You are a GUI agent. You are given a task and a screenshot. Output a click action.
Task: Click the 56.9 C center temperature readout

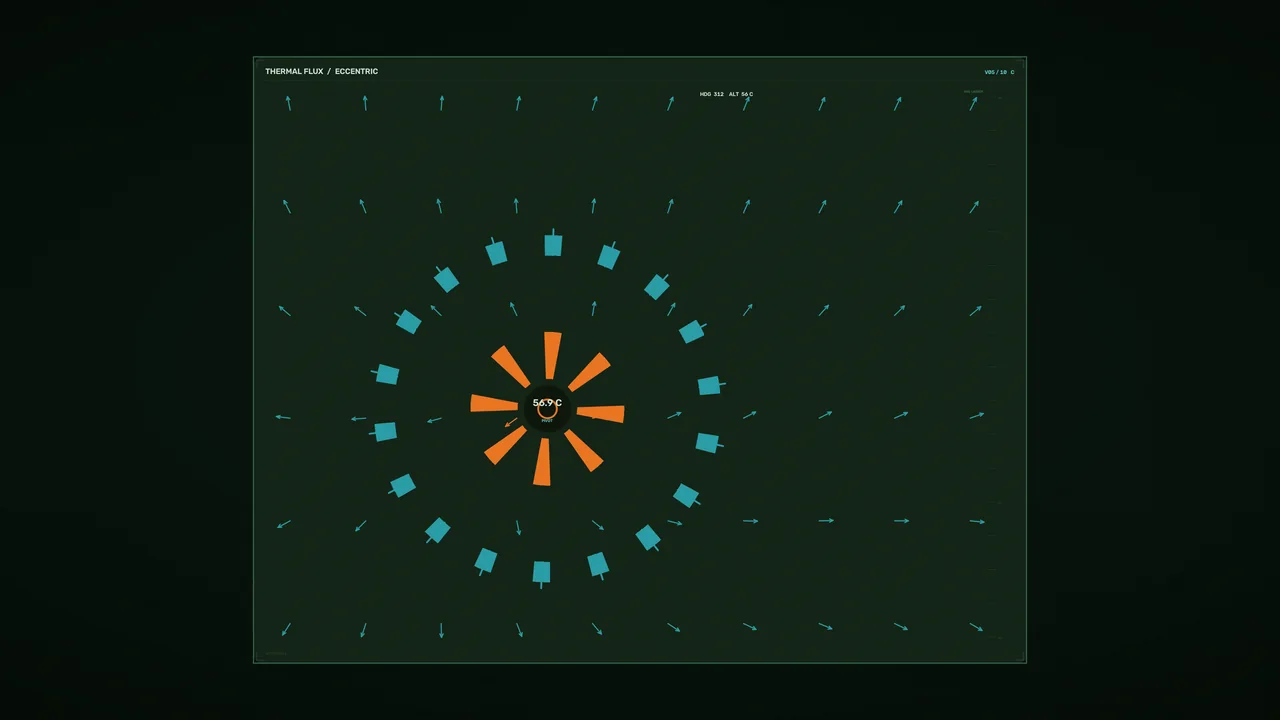pyautogui.click(x=547, y=403)
